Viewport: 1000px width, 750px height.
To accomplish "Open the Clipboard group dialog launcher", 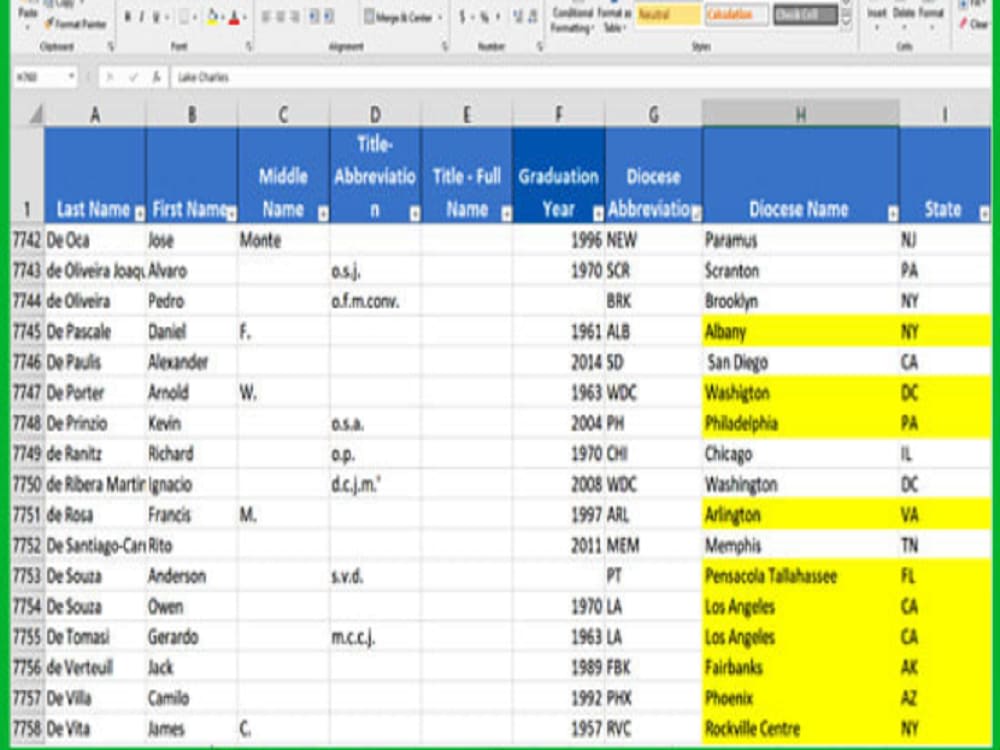I will tap(110, 47).
